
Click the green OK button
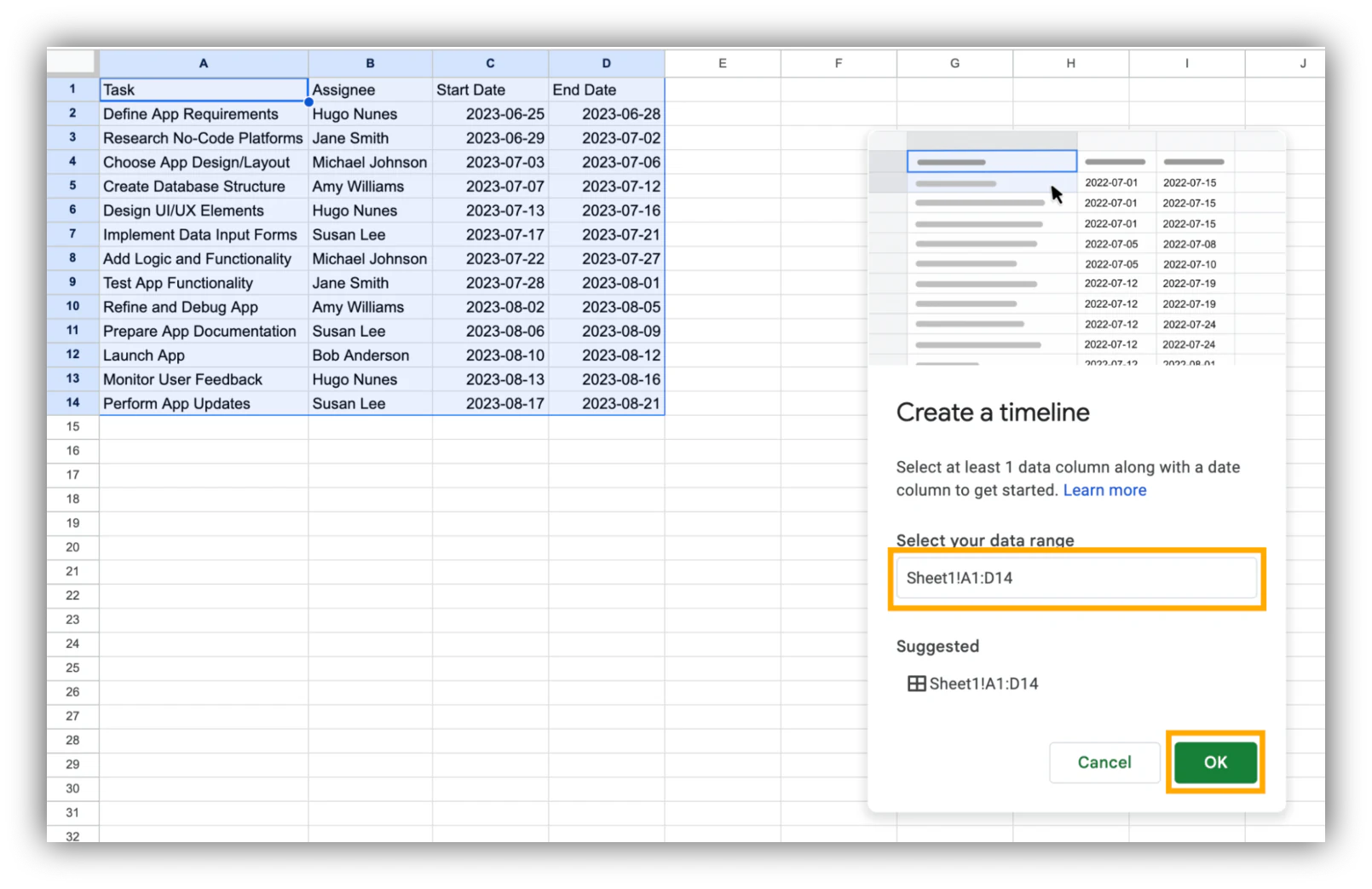[x=1215, y=762]
